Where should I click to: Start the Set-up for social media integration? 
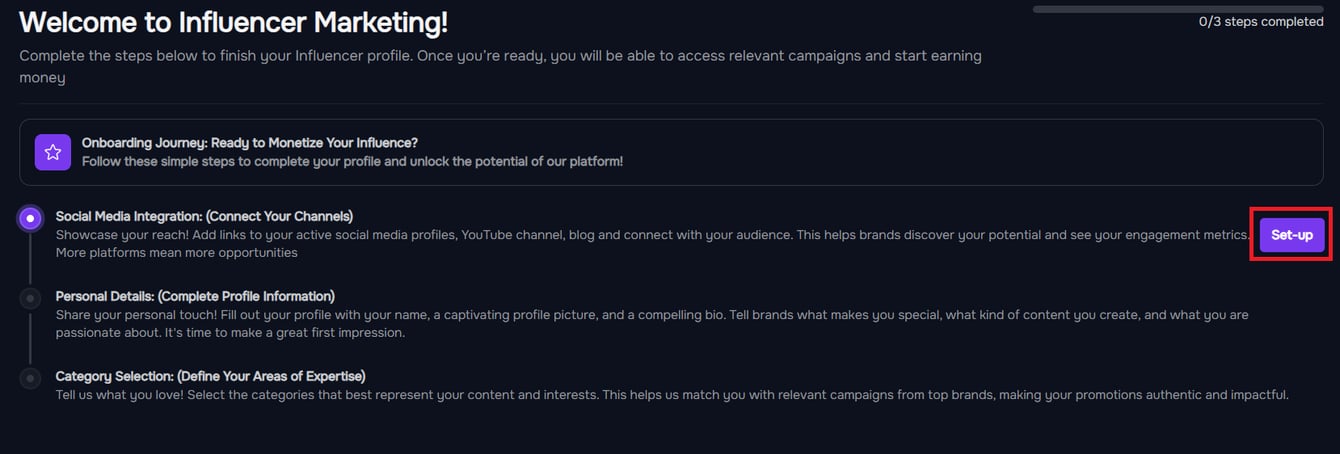(1292, 235)
